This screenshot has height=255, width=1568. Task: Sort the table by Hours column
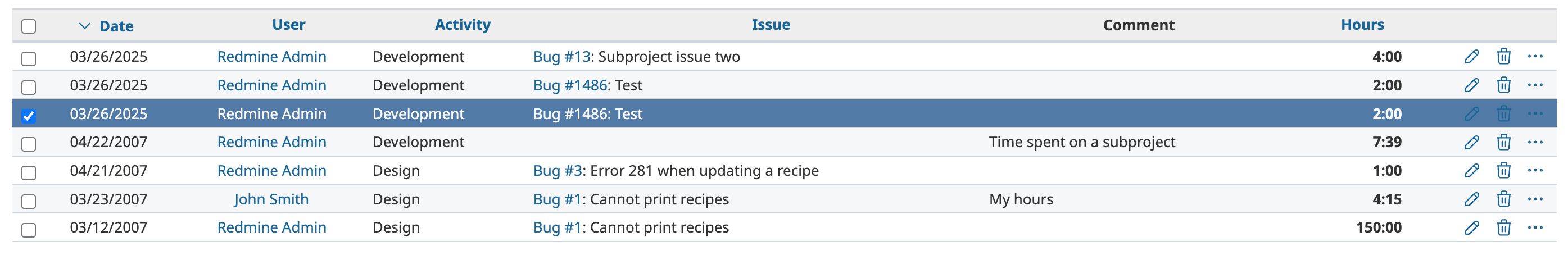(1362, 25)
